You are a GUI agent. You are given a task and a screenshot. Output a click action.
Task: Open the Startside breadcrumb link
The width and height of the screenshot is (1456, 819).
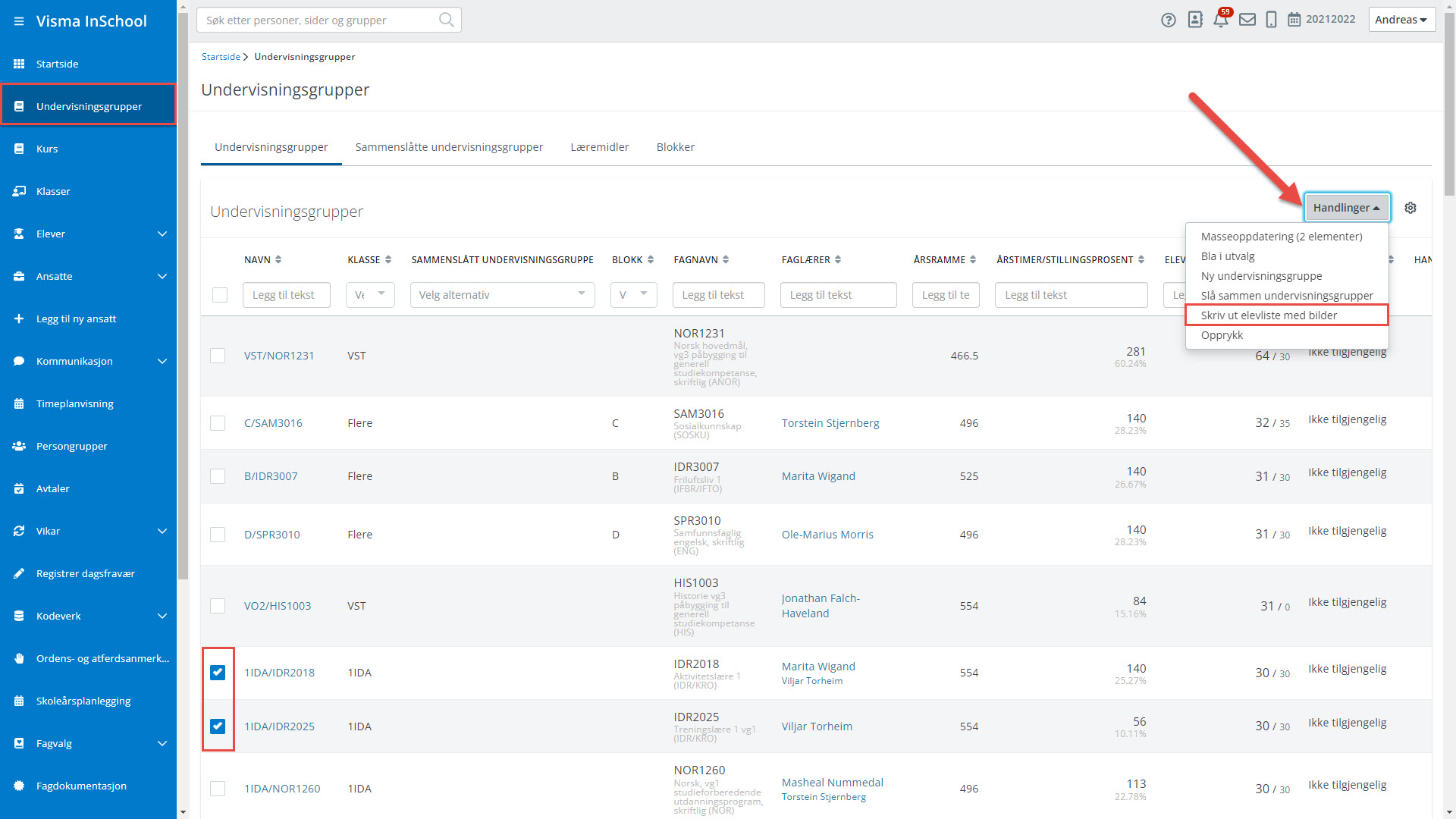221,57
